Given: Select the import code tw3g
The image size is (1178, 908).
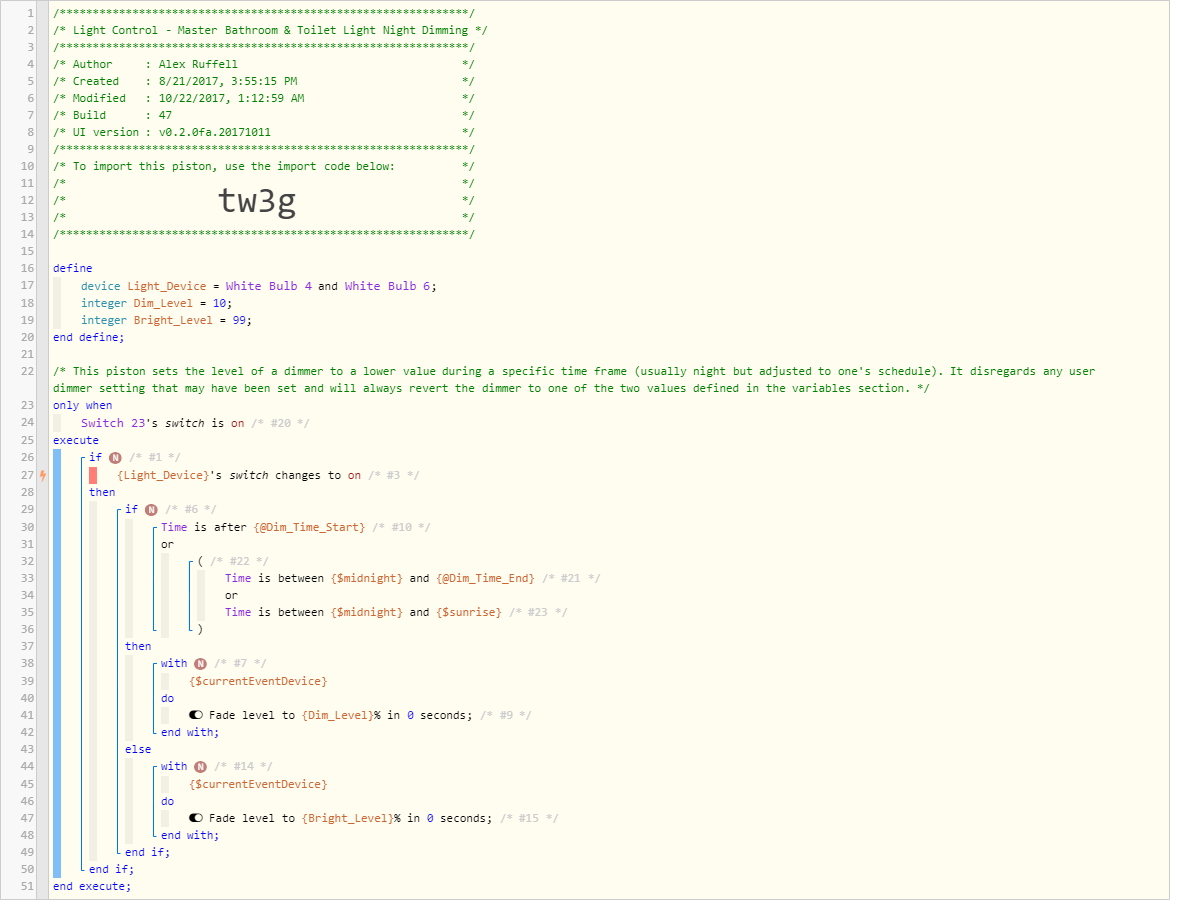Looking at the screenshot, I should click(257, 201).
